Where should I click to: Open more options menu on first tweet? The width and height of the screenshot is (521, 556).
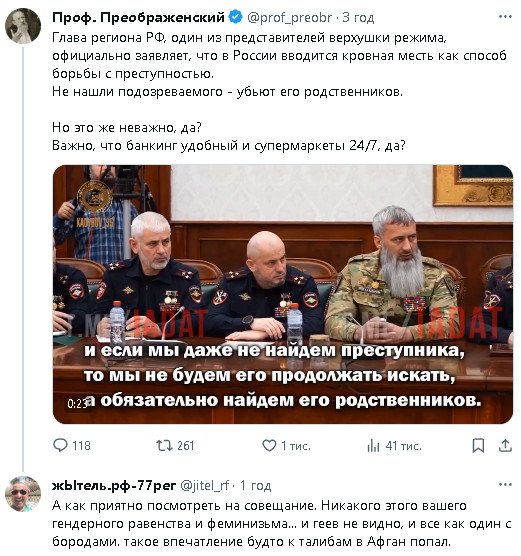(x=505, y=17)
